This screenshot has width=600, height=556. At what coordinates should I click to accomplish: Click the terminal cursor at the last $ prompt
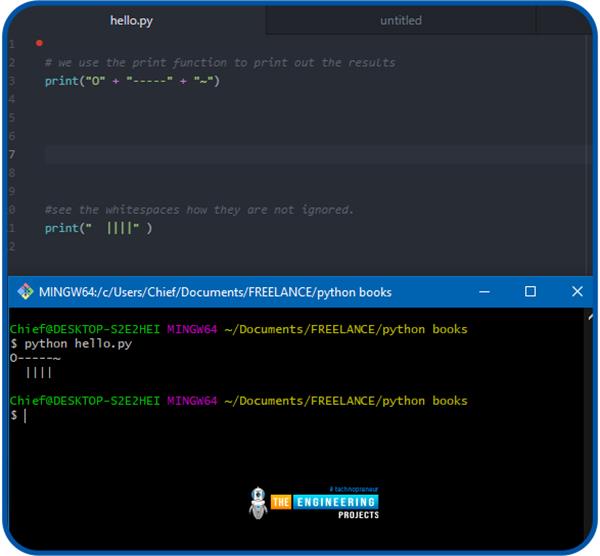[x=25, y=415]
